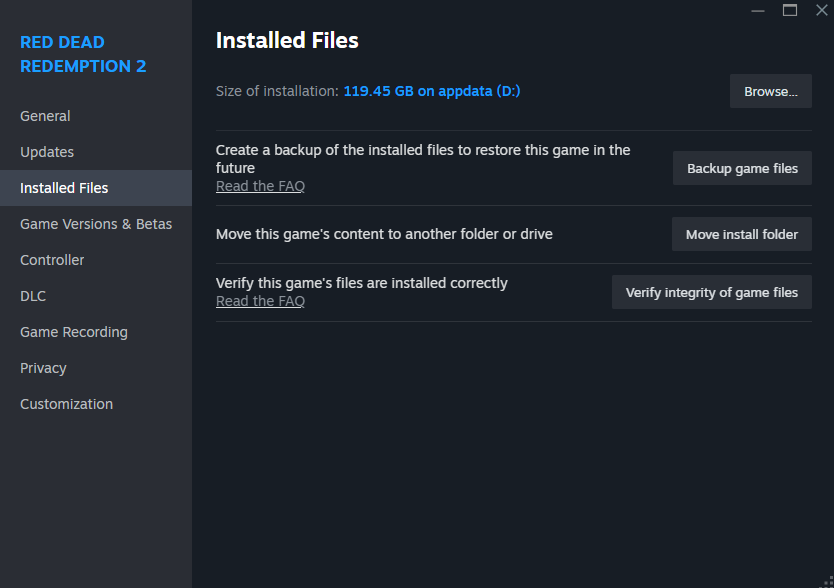This screenshot has height=588, width=834.
Task: Open the General settings tab
Action: tap(45, 116)
